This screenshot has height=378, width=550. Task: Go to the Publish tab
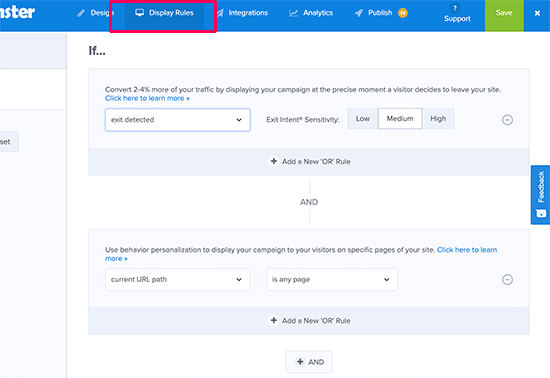pos(380,13)
